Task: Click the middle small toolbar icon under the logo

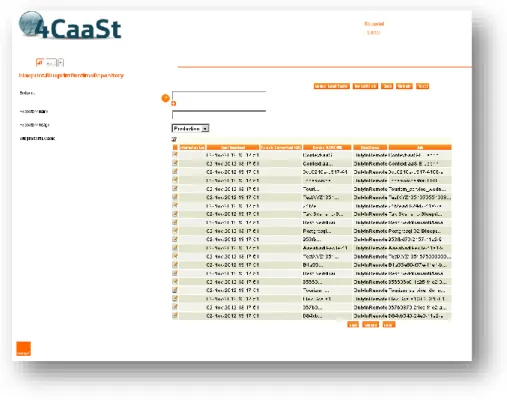Action: (51, 63)
